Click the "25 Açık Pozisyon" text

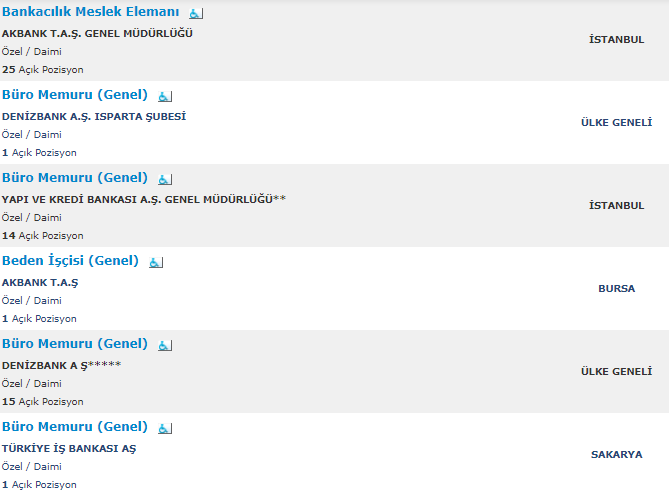(43, 70)
